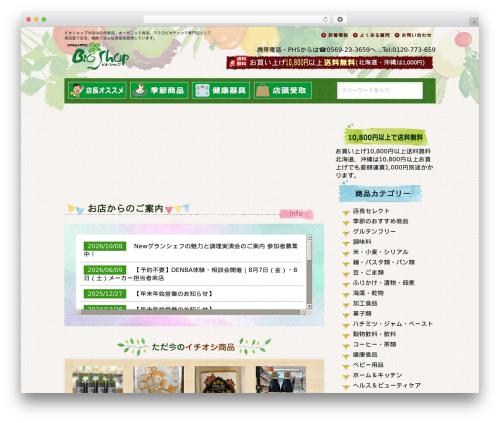Click the ただ今のイチオシ商品 heading

click(193, 347)
